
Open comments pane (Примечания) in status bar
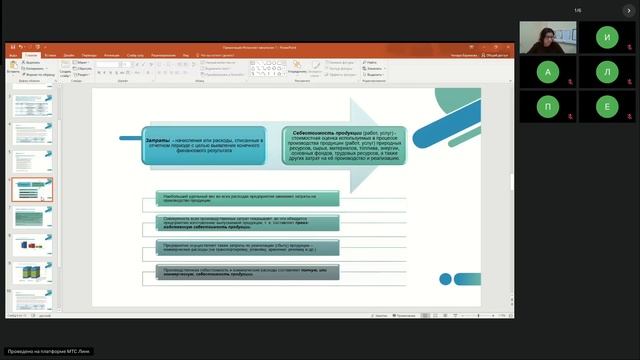click(x=404, y=316)
